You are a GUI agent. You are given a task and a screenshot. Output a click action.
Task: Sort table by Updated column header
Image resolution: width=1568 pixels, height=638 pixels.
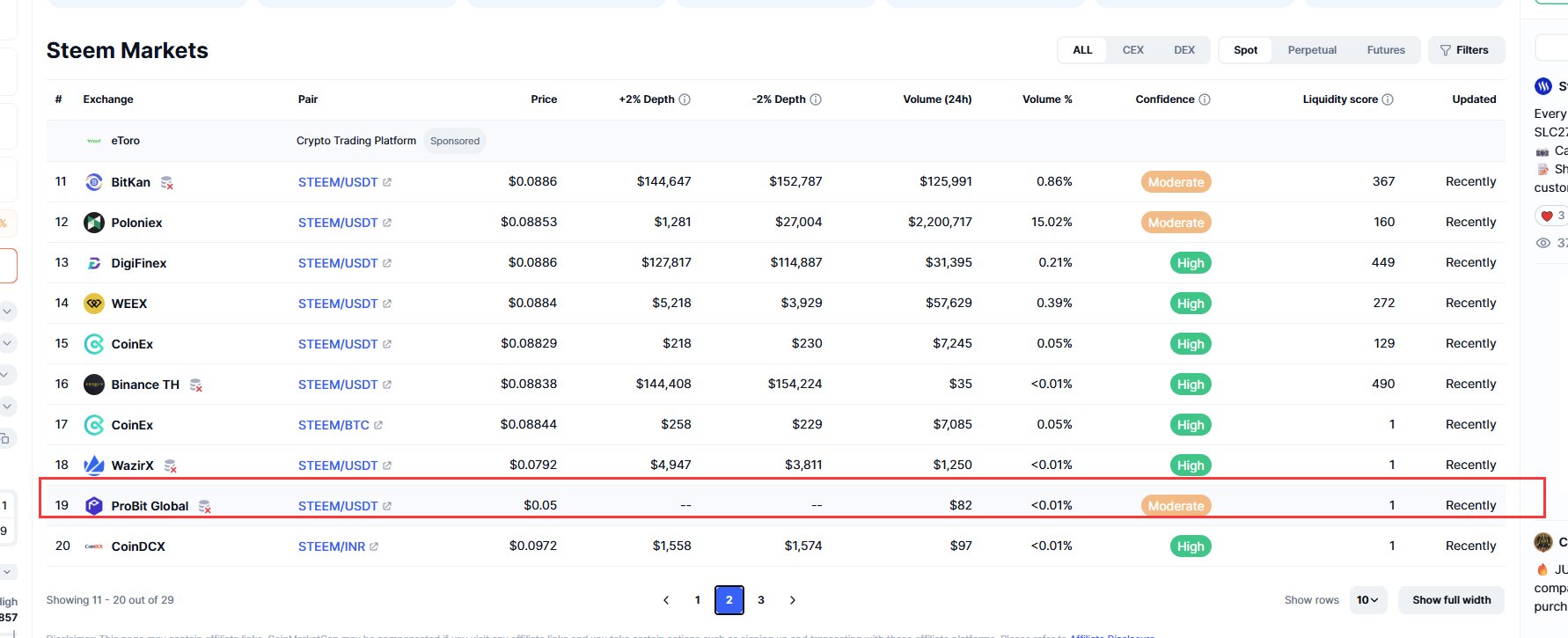[x=1474, y=99]
